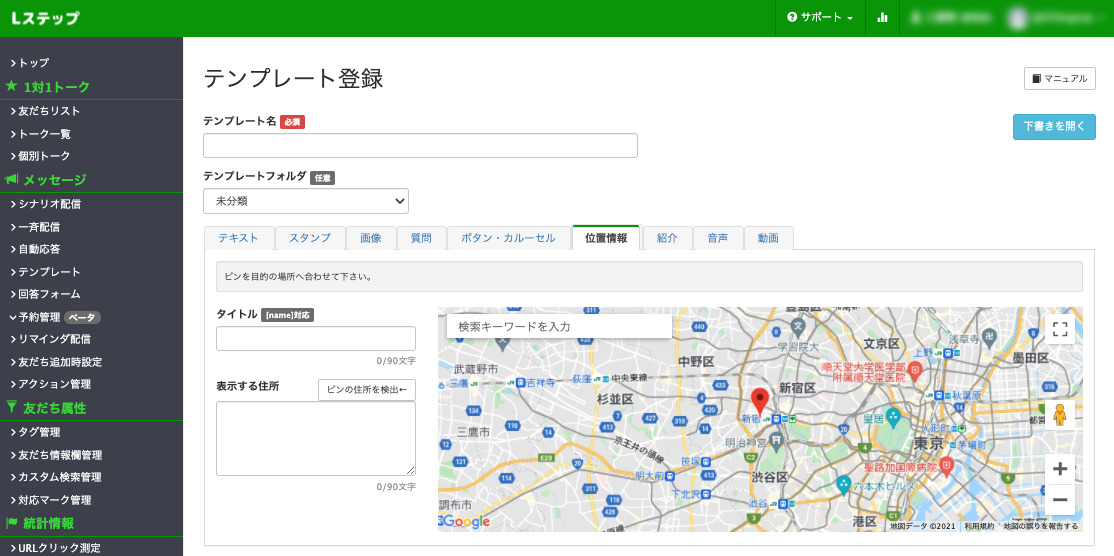
Task: Click the 下書きを開く button
Action: [1054, 126]
